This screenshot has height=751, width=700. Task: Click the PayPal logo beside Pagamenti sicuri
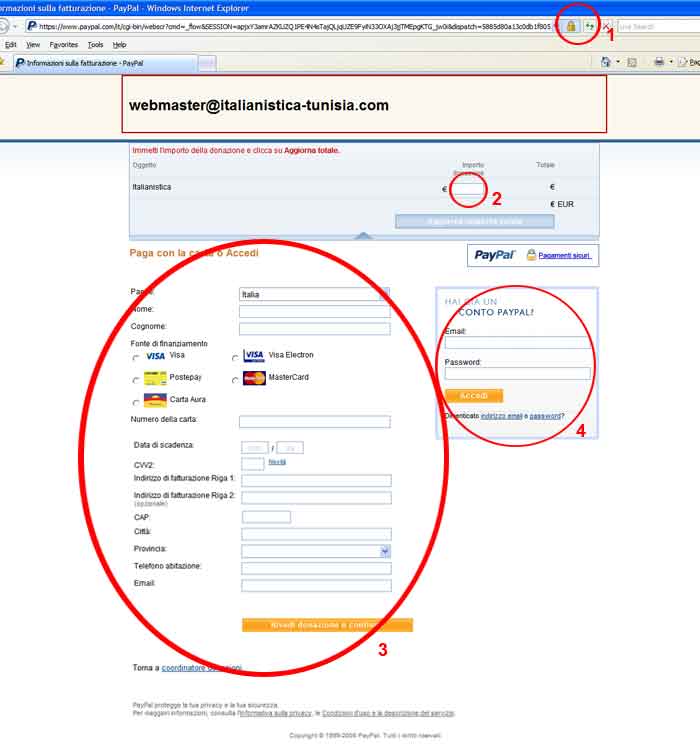pos(495,255)
